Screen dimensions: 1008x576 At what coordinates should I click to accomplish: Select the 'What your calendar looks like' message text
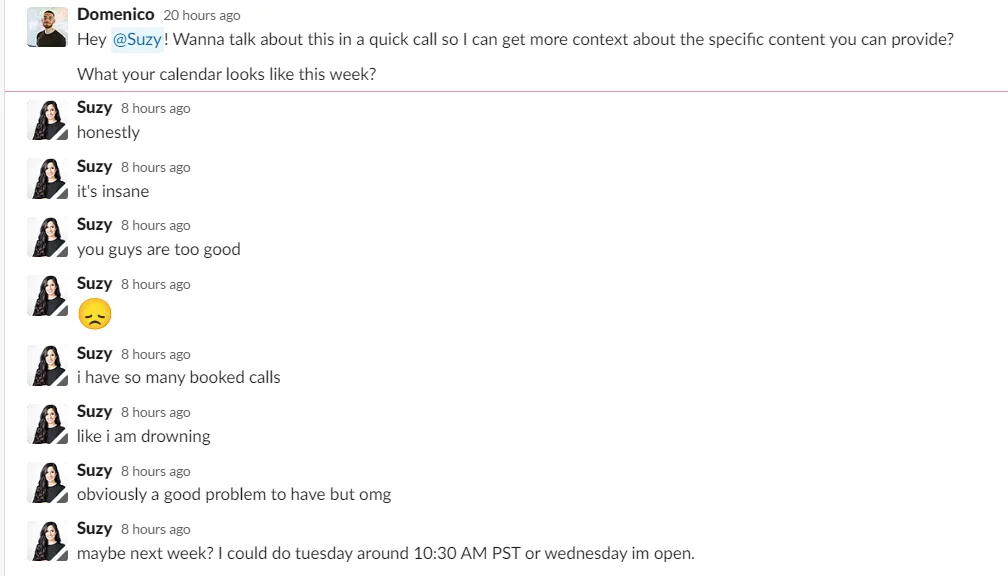click(226, 75)
